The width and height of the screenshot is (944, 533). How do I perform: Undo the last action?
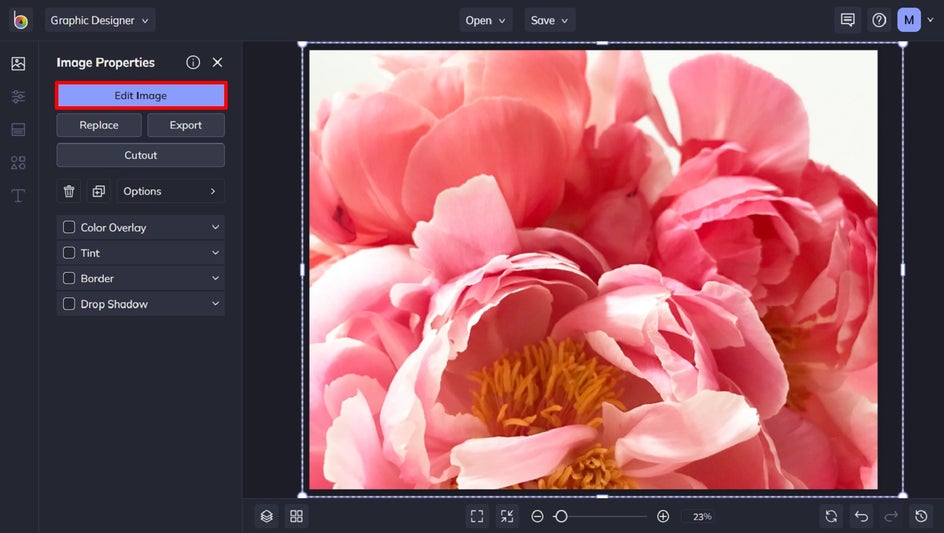coord(861,516)
